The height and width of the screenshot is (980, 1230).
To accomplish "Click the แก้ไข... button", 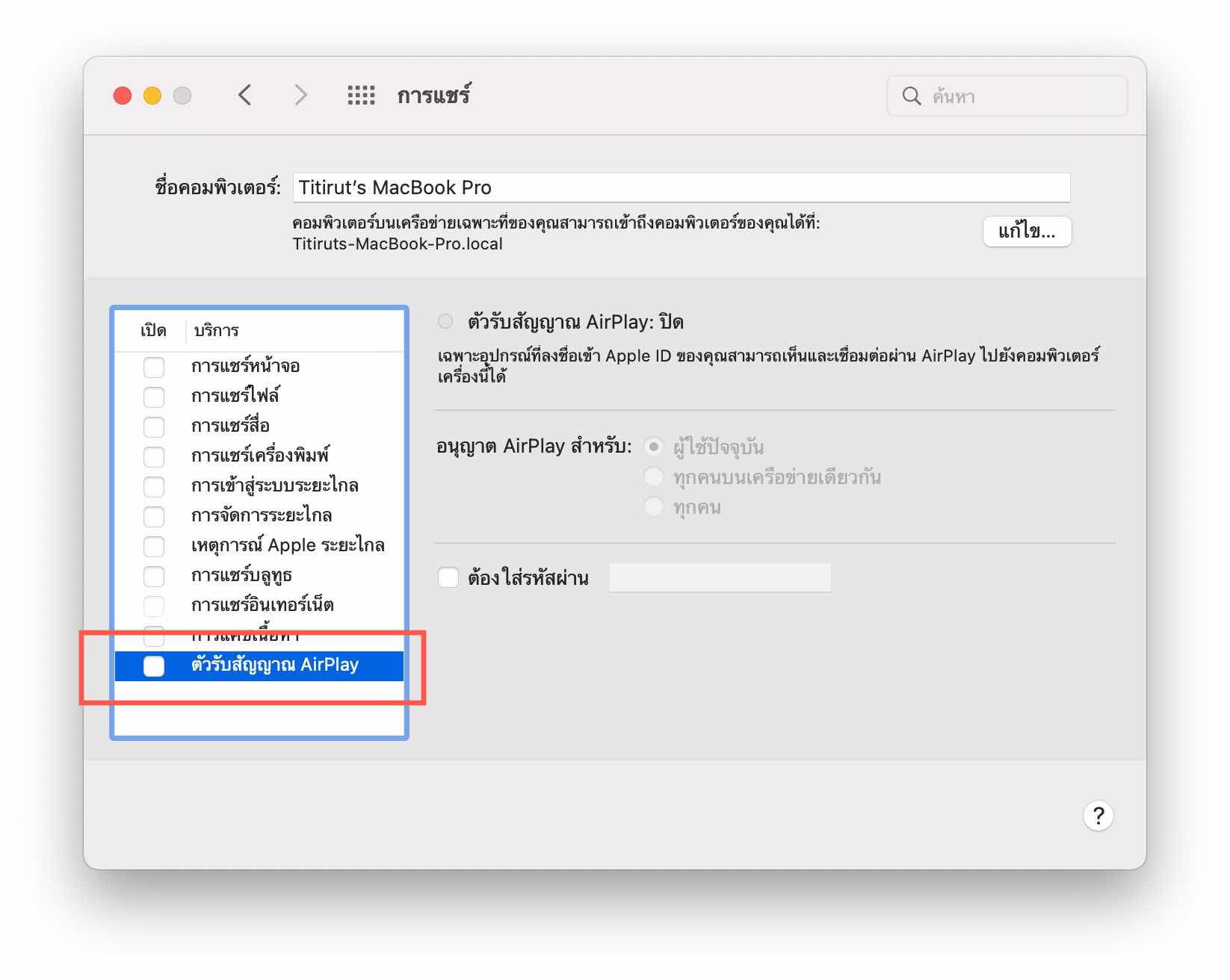I will (x=1027, y=232).
